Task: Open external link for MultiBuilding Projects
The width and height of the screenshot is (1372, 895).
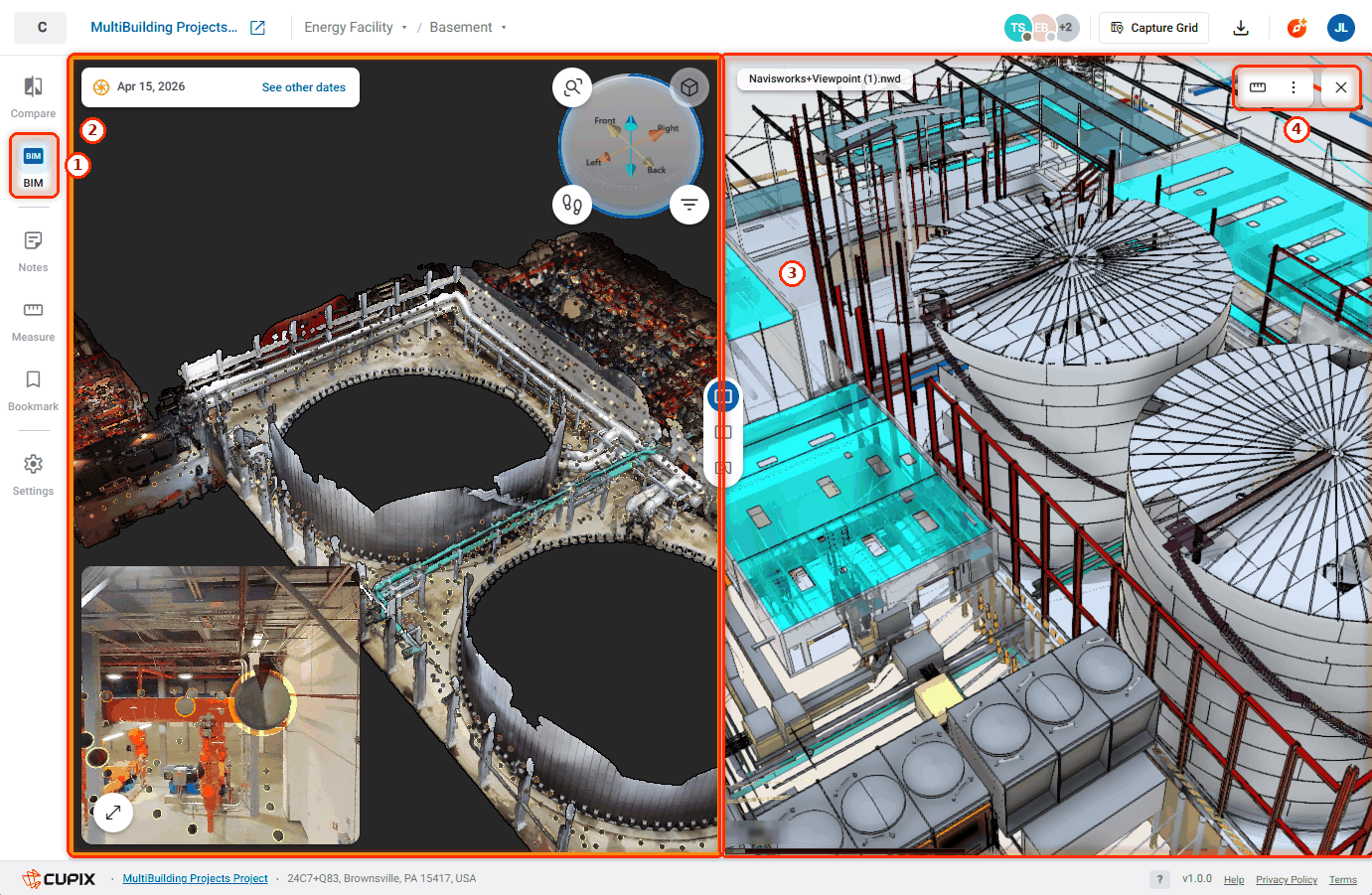Action: pyautogui.click(x=257, y=28)
